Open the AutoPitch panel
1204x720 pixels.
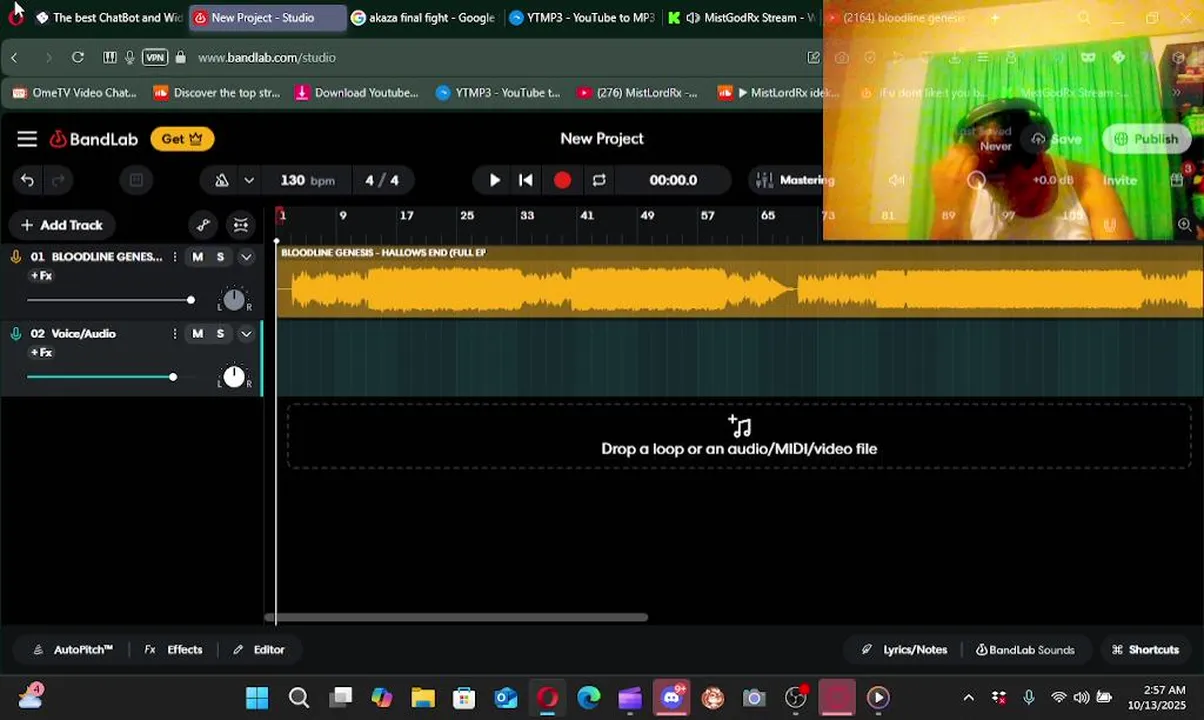click(x=73, y=650)
